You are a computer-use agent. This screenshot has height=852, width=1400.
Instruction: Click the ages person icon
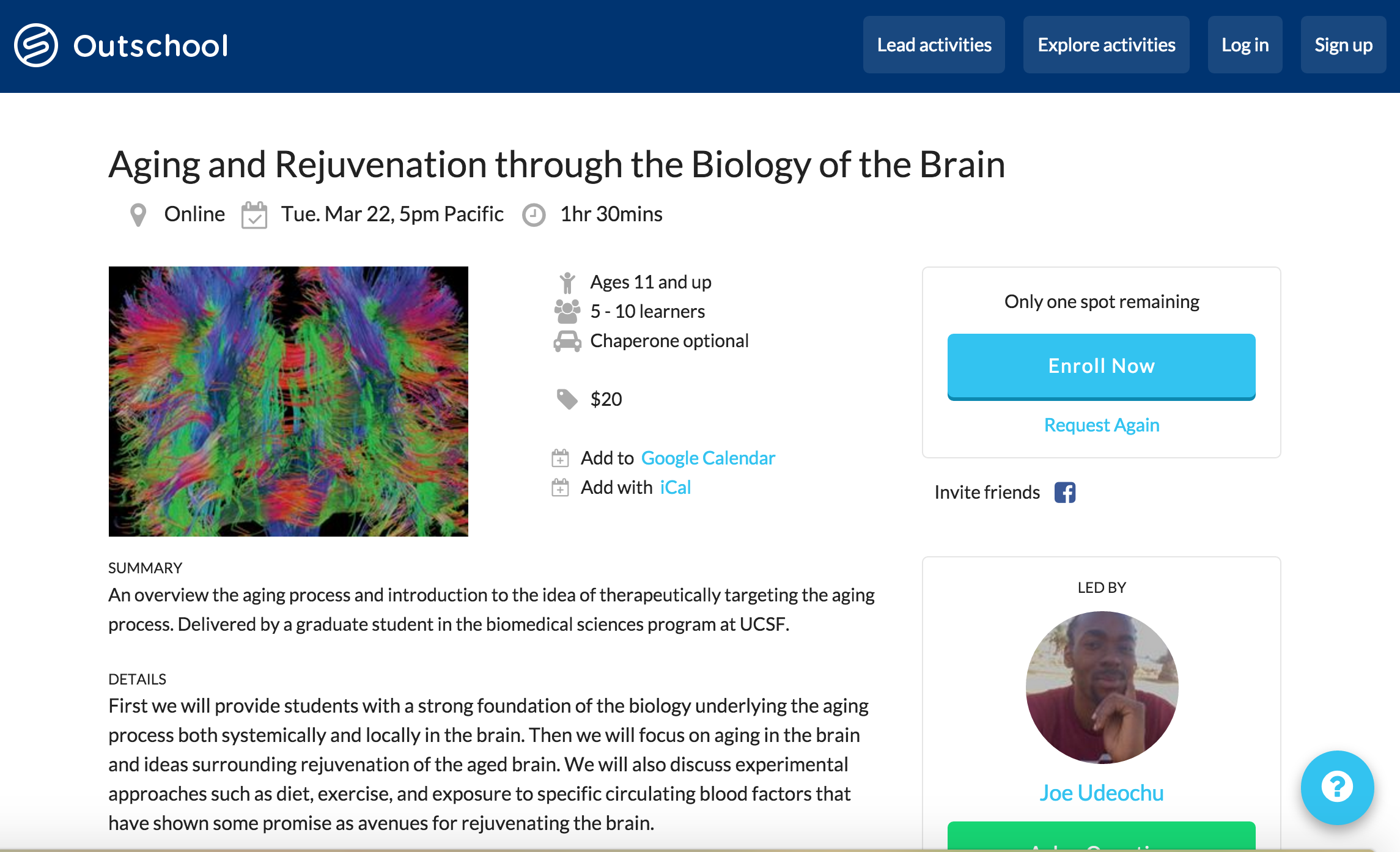(567, 282)
